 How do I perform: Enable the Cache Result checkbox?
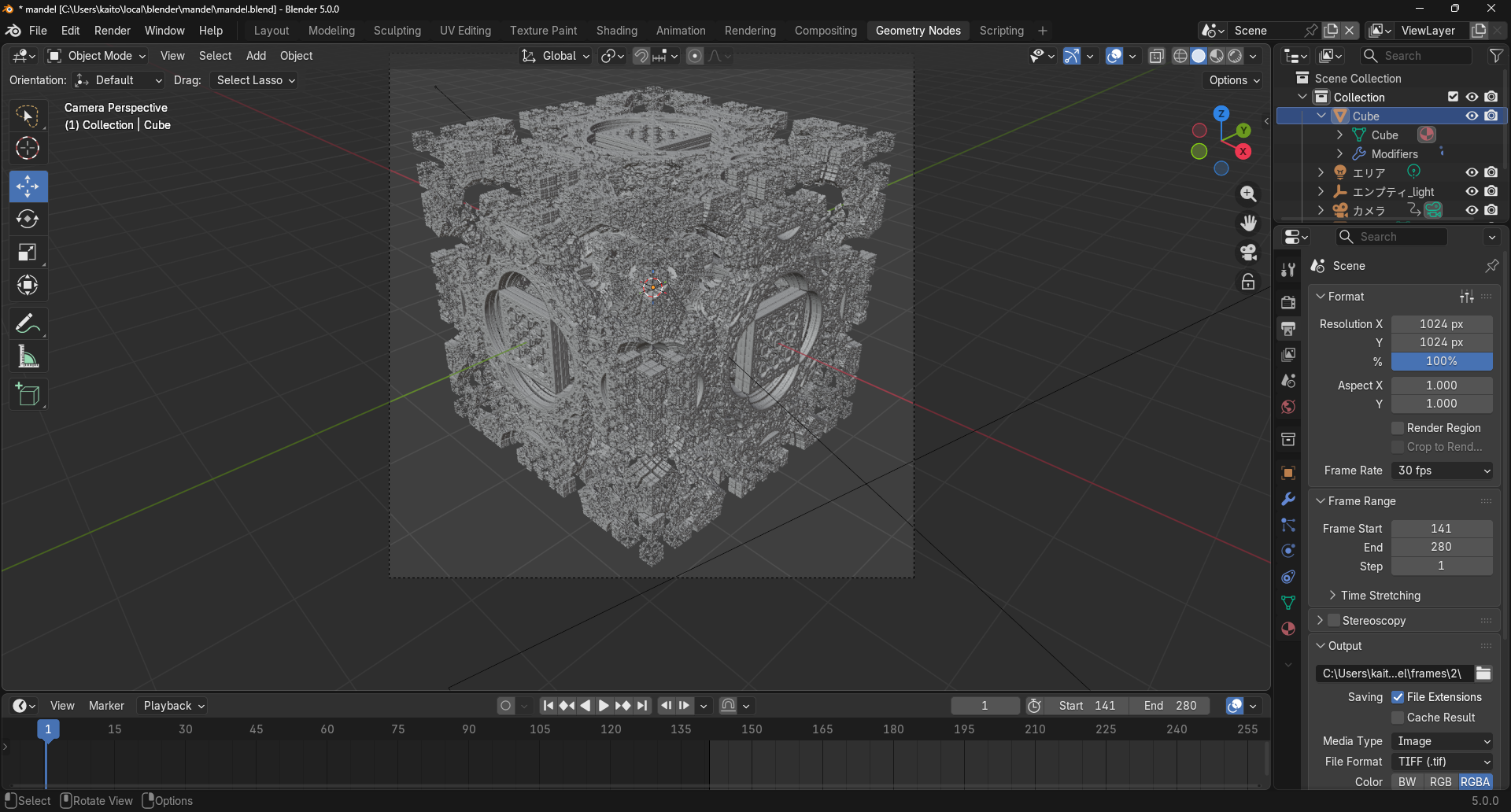[x=1398, y=718]
